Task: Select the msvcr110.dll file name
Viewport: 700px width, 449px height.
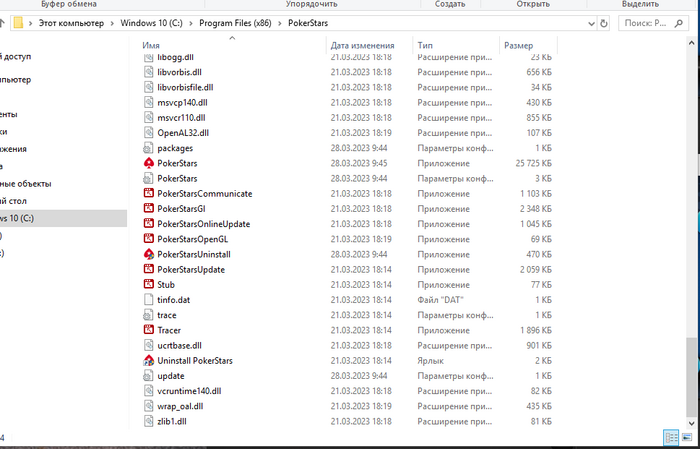Action: pyautogui.click(x=181, y=118)
